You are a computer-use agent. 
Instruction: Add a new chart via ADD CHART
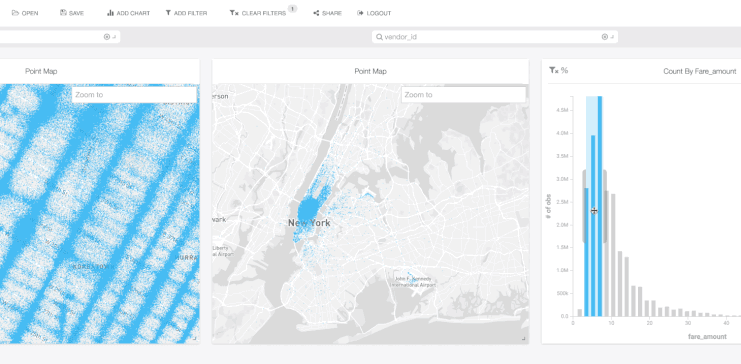[129, 13]
